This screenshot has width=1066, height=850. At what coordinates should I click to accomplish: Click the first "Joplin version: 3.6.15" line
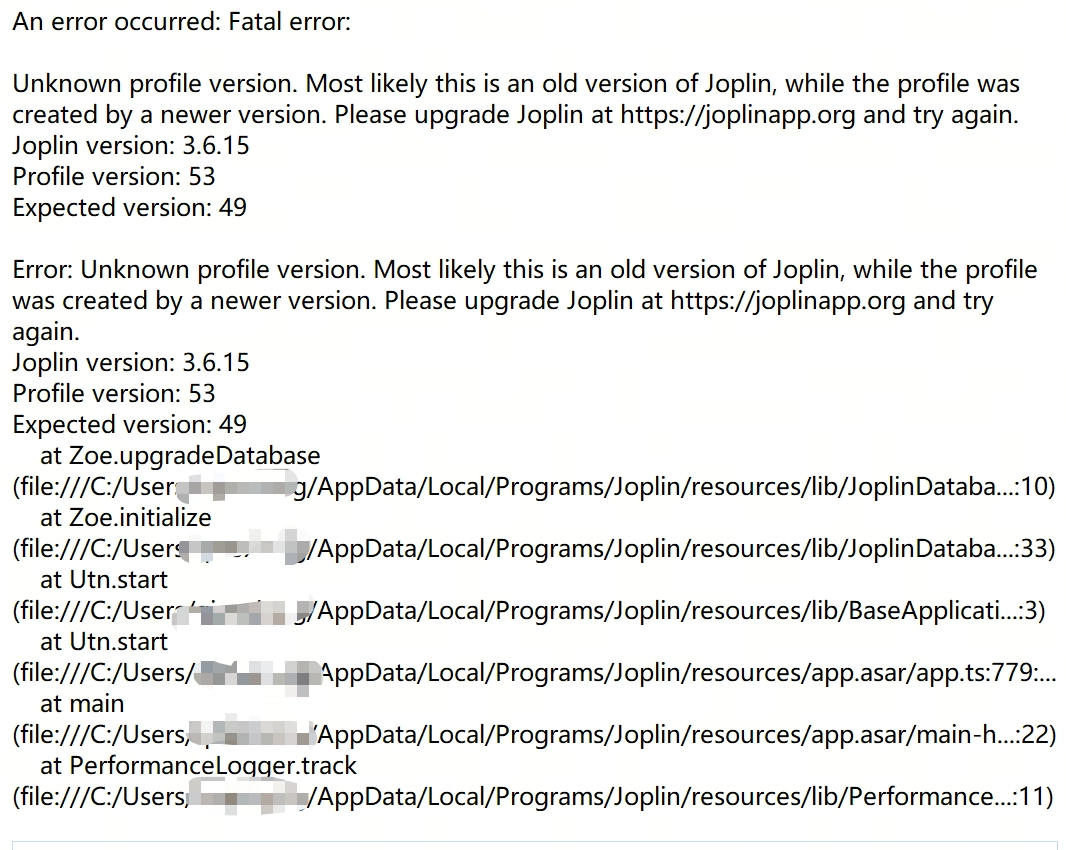tap(131, 146)
